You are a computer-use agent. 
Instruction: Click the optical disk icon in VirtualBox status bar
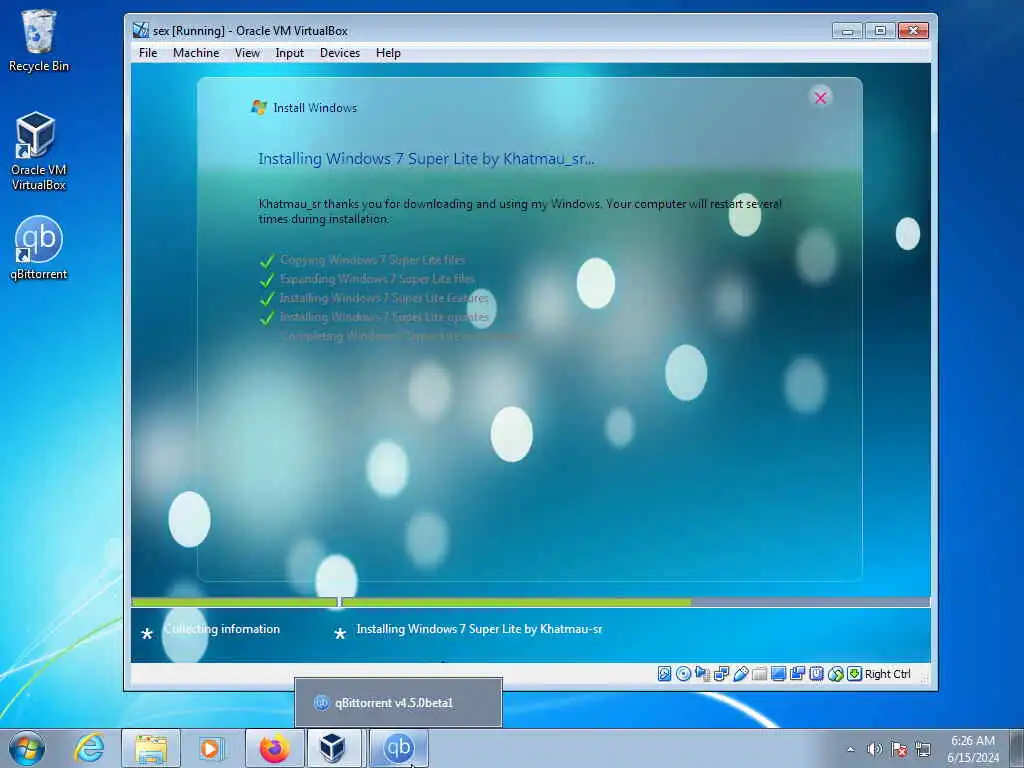pyautogui.click(x=683, y=674)
